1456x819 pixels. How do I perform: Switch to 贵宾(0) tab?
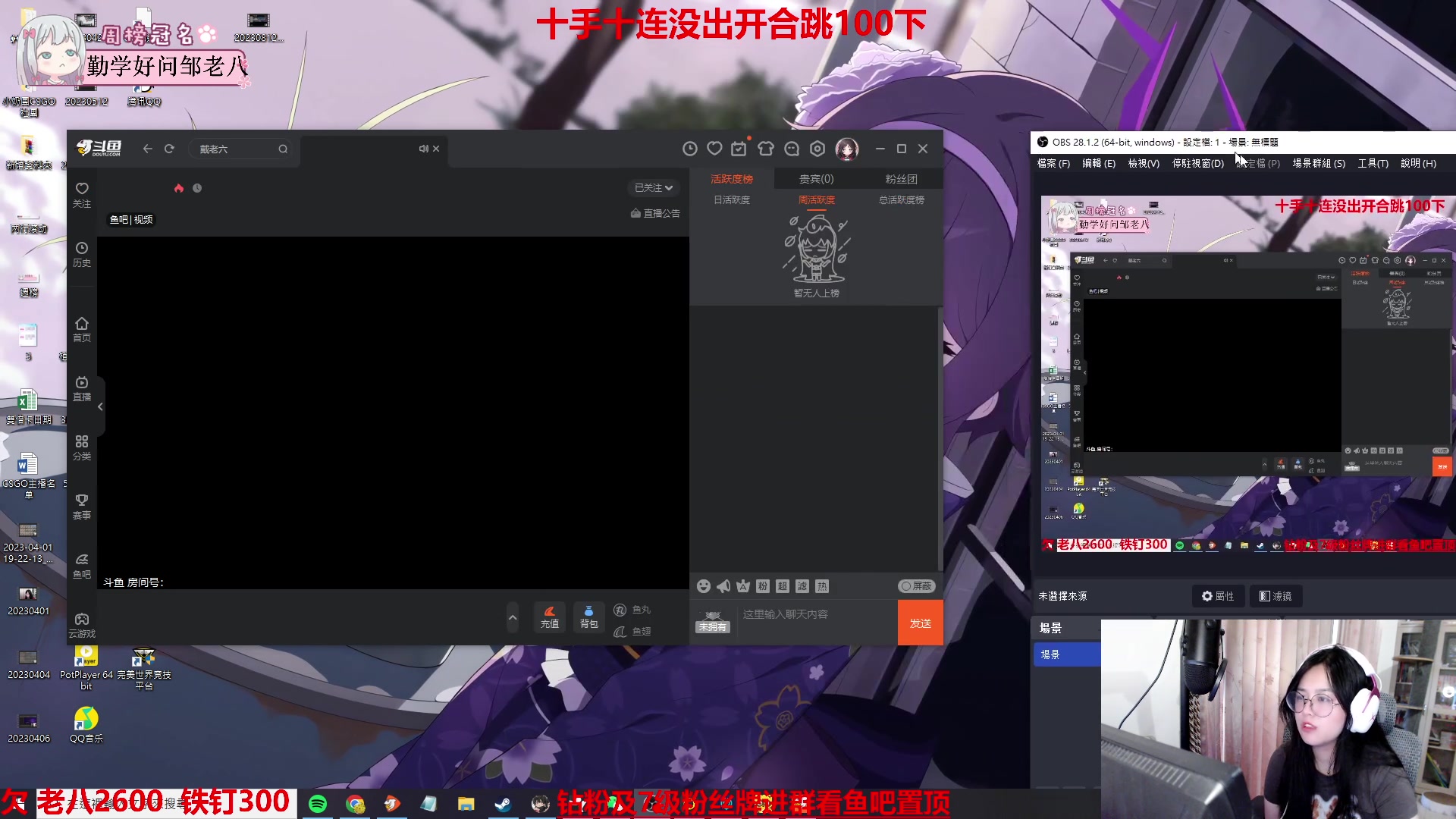(817, 179)
